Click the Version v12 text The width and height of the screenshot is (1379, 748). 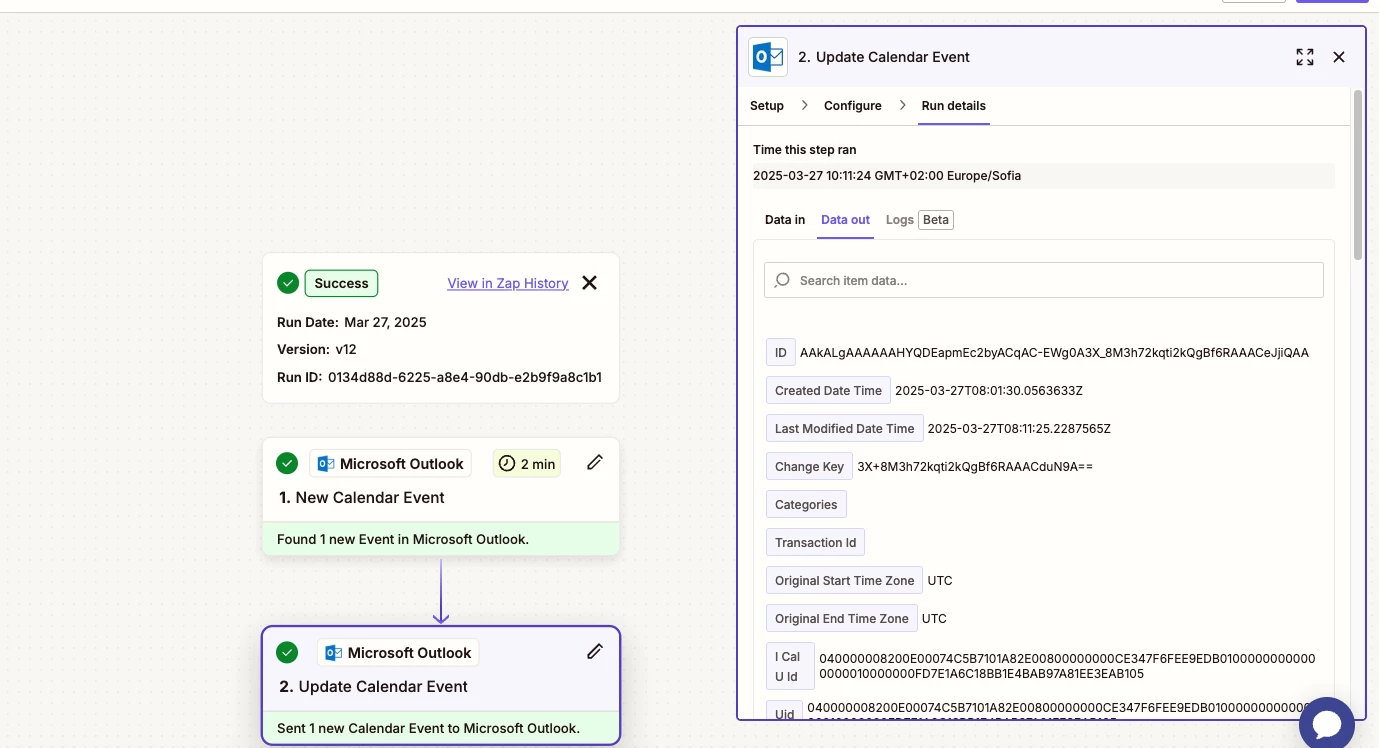[x=317, y=350]
